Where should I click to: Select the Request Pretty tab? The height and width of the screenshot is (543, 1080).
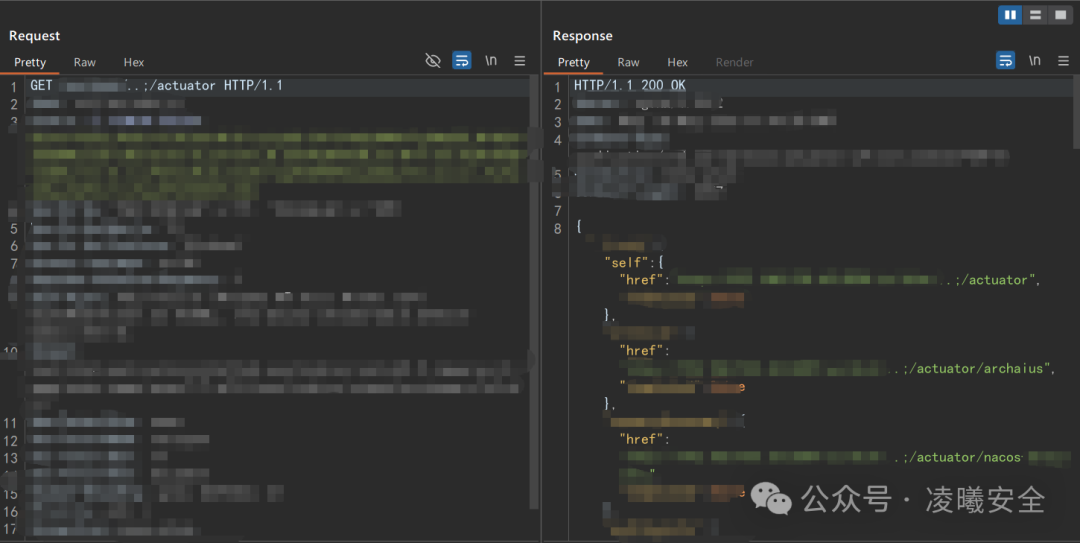pyautogui.click(x=30, y=62)
